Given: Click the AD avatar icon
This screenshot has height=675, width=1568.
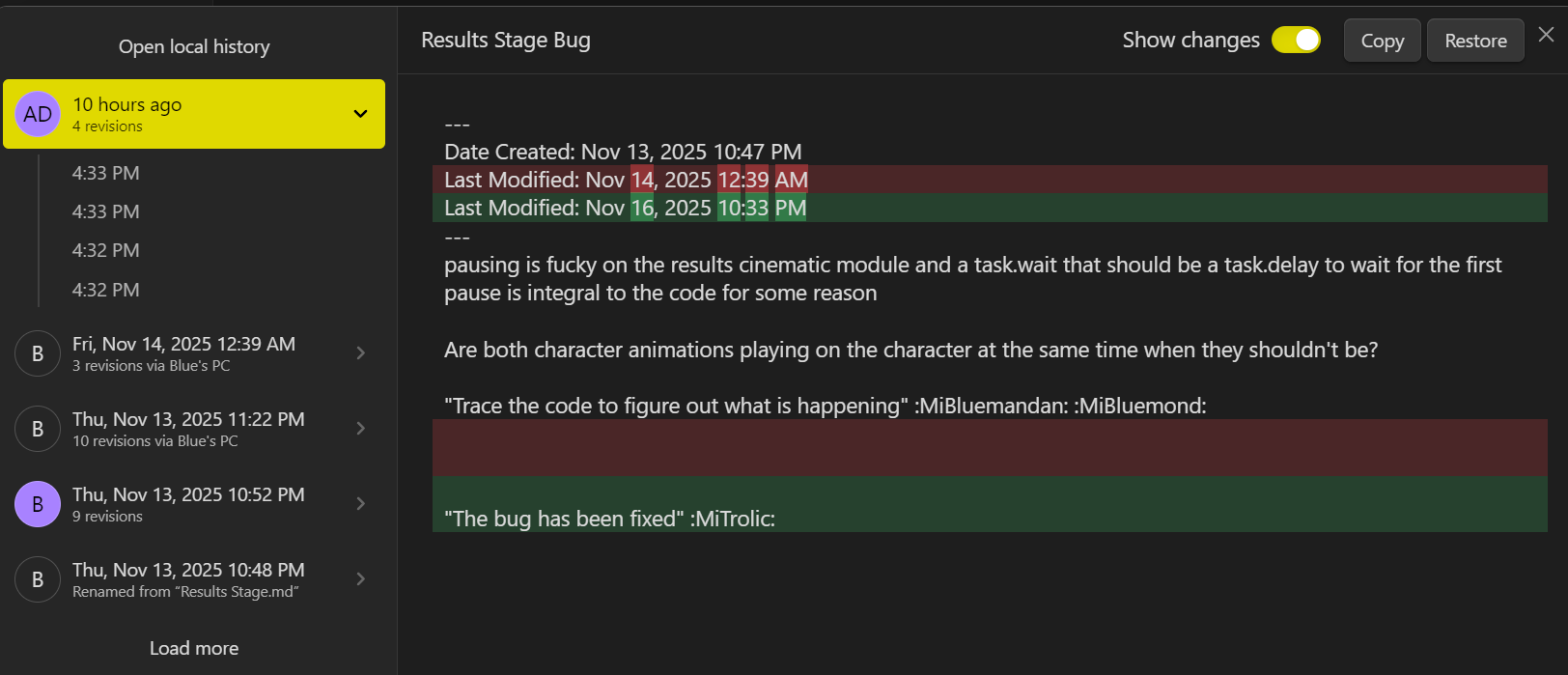Looking at the screenshot, I should coord(38,114).
